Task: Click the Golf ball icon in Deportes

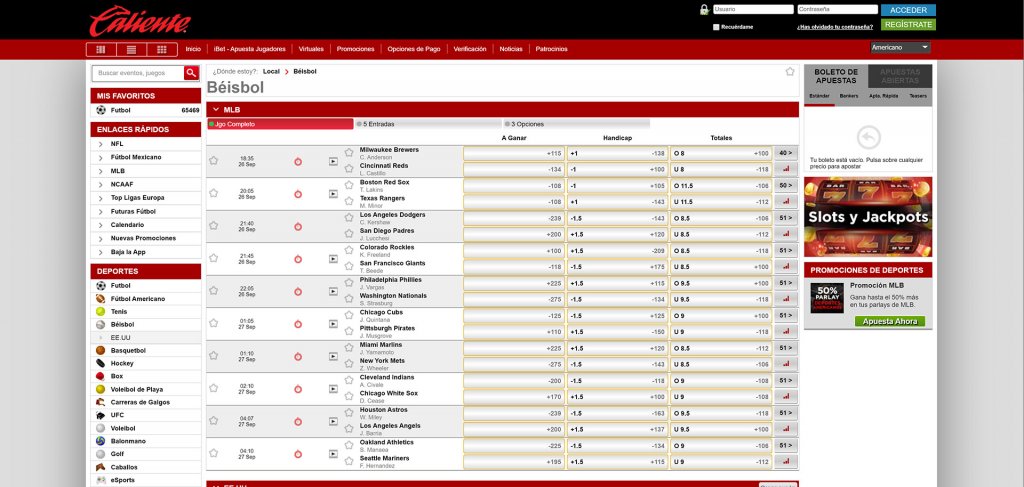Action: (x=101, y=454)
